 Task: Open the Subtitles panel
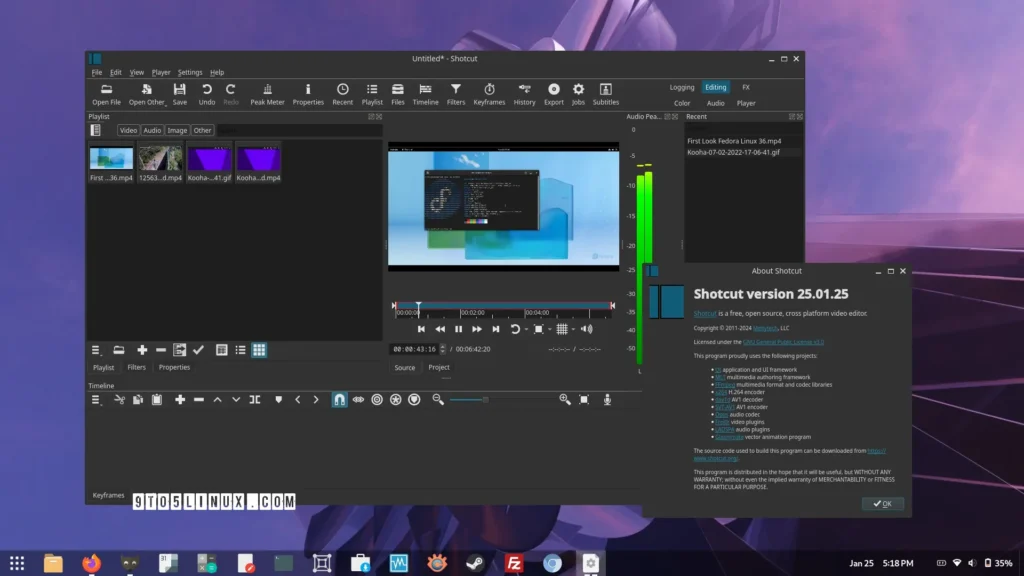coord(606,94)
